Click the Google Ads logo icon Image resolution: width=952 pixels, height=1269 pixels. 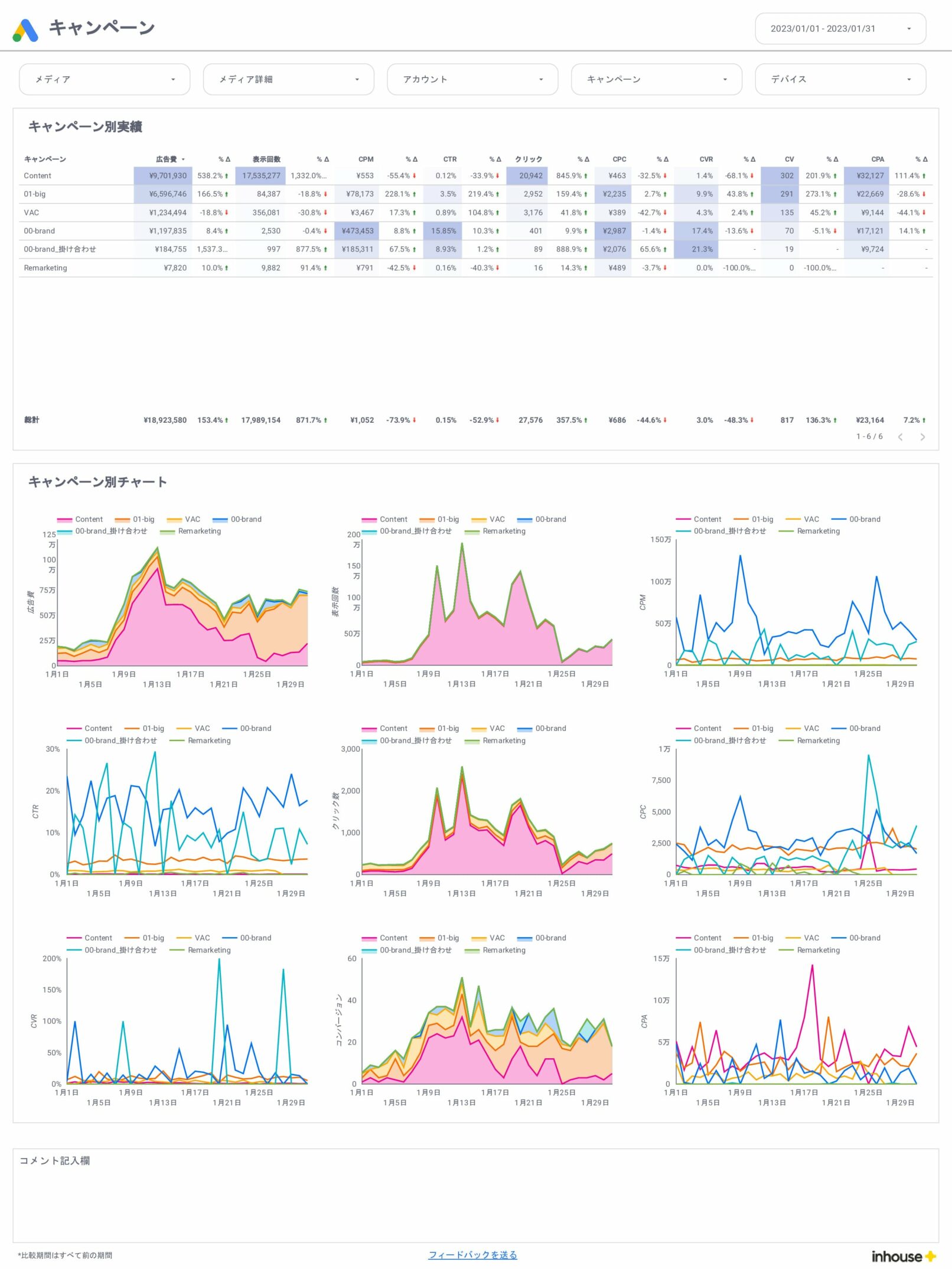[25, 30]
